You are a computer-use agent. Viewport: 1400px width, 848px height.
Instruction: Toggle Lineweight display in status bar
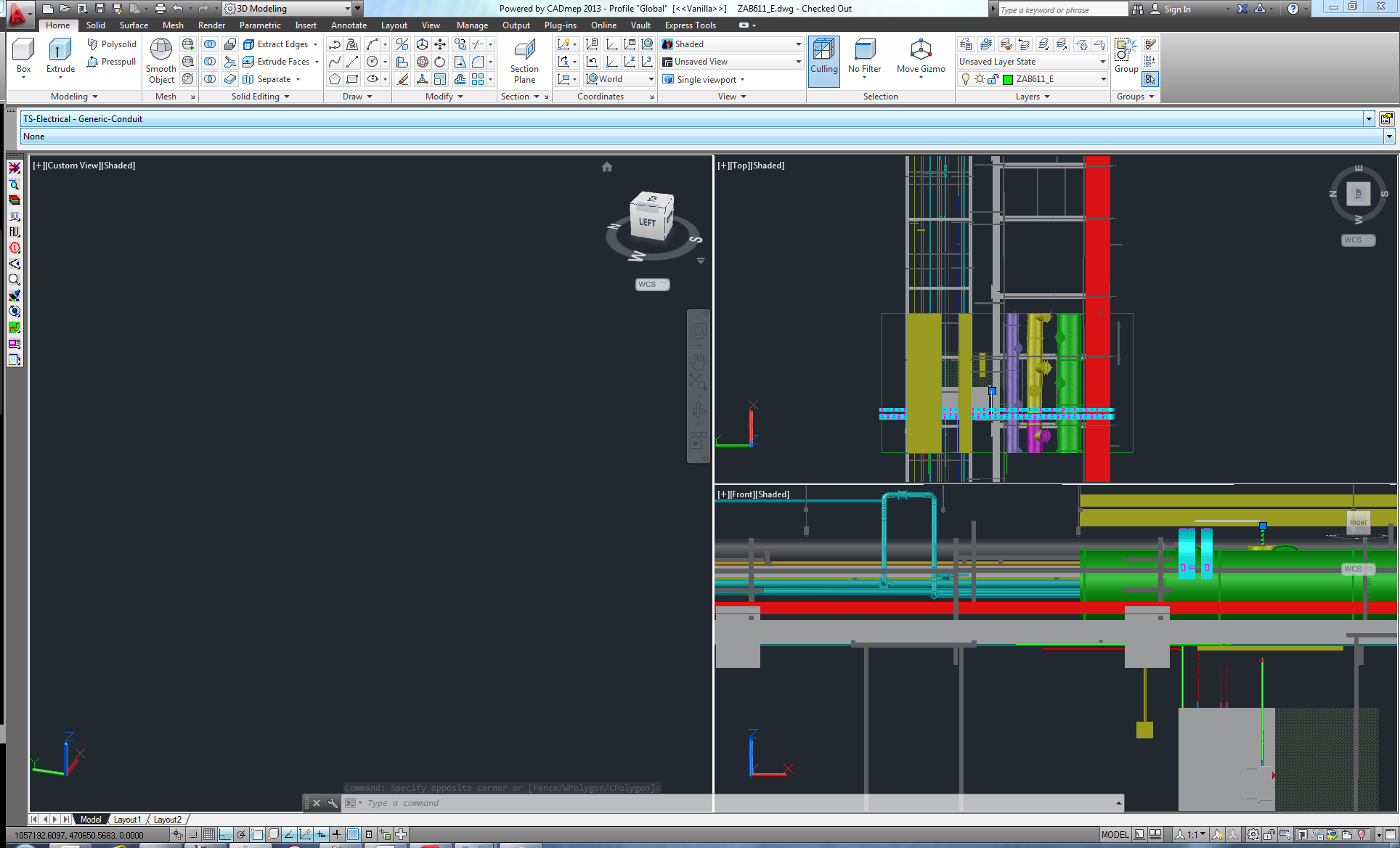coord(336,835)
